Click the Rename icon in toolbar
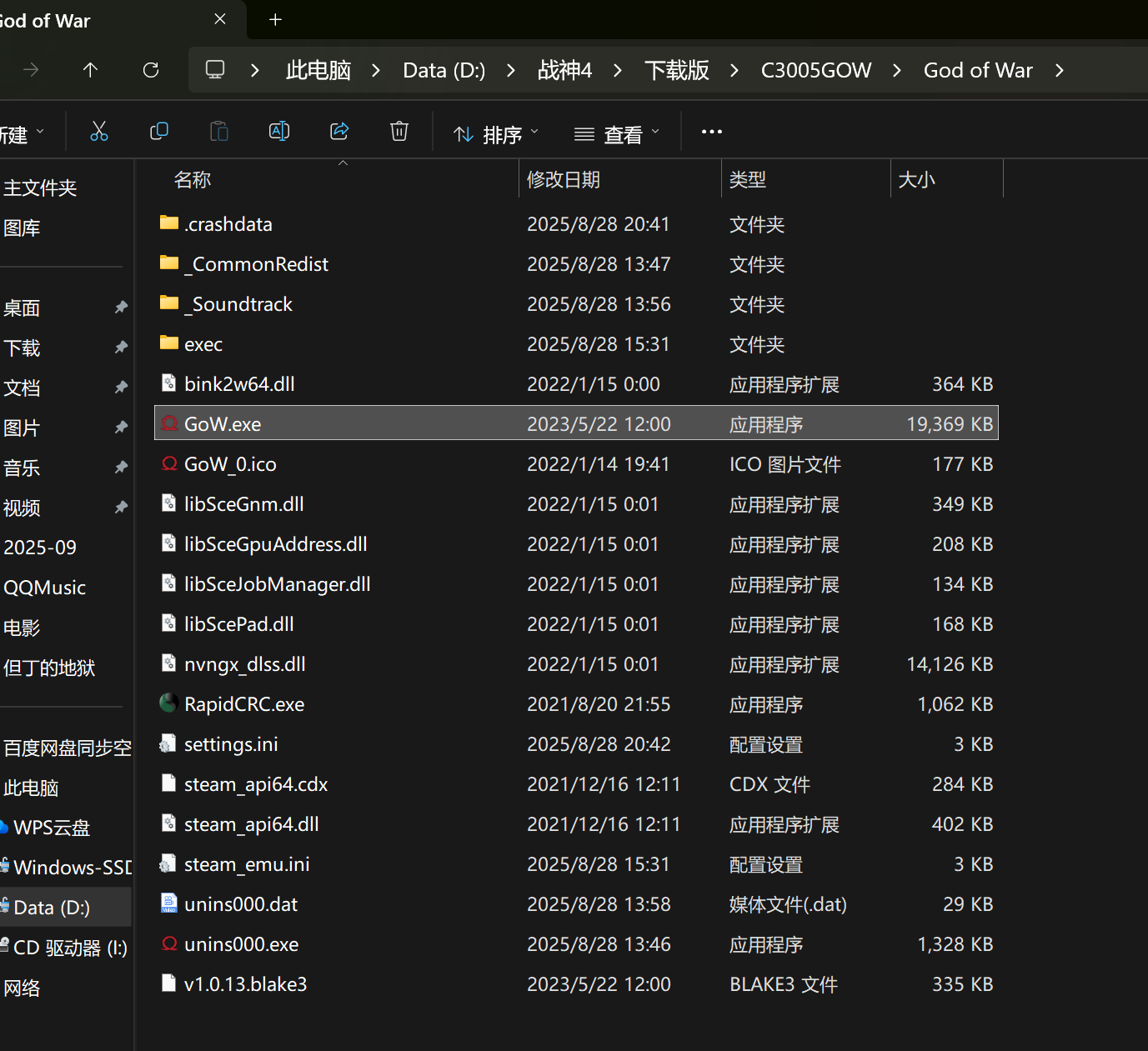Screen dimensions: 1148x1051 279,132
